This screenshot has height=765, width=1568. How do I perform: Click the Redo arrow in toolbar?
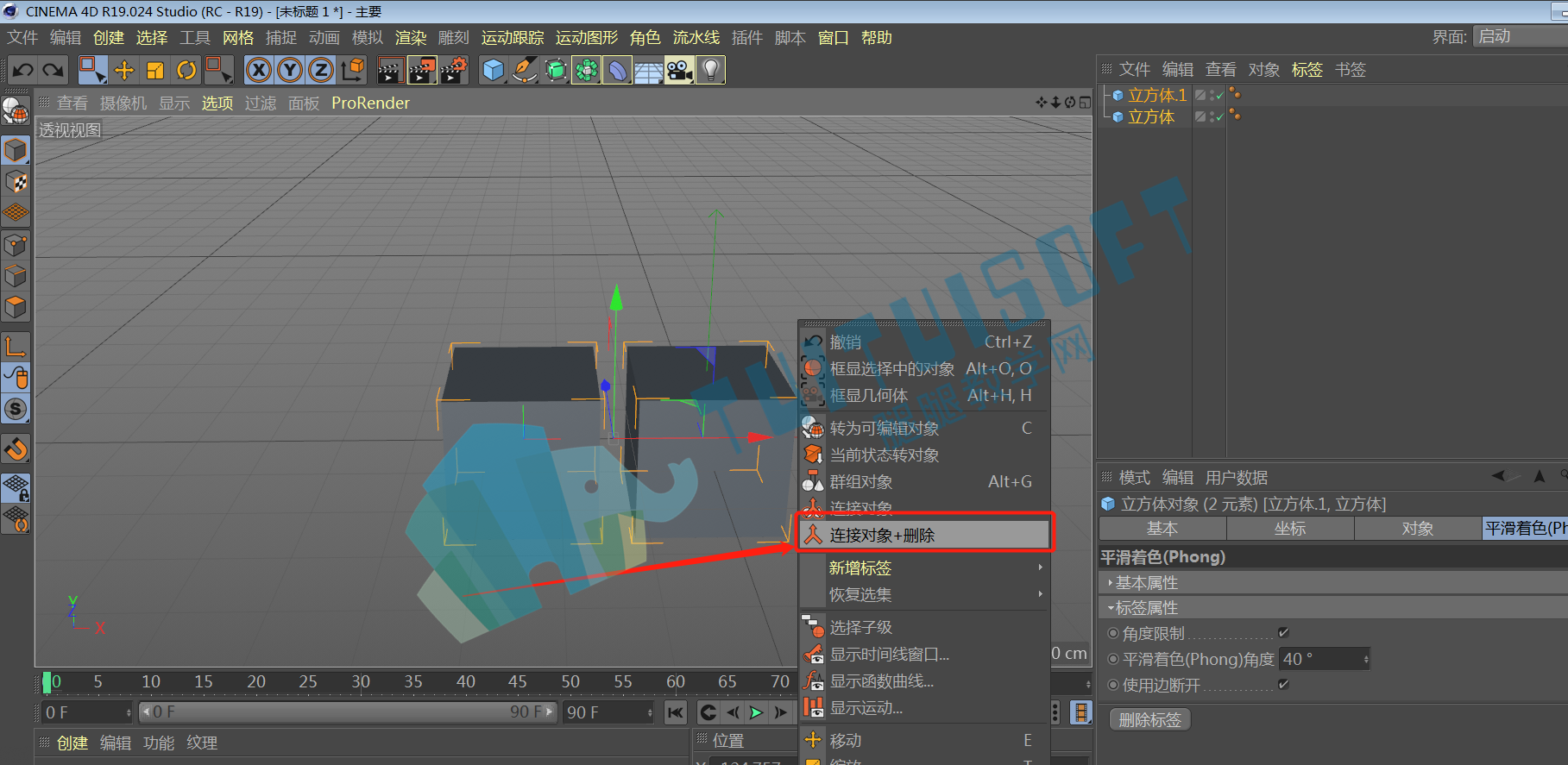tap(54, 70)
